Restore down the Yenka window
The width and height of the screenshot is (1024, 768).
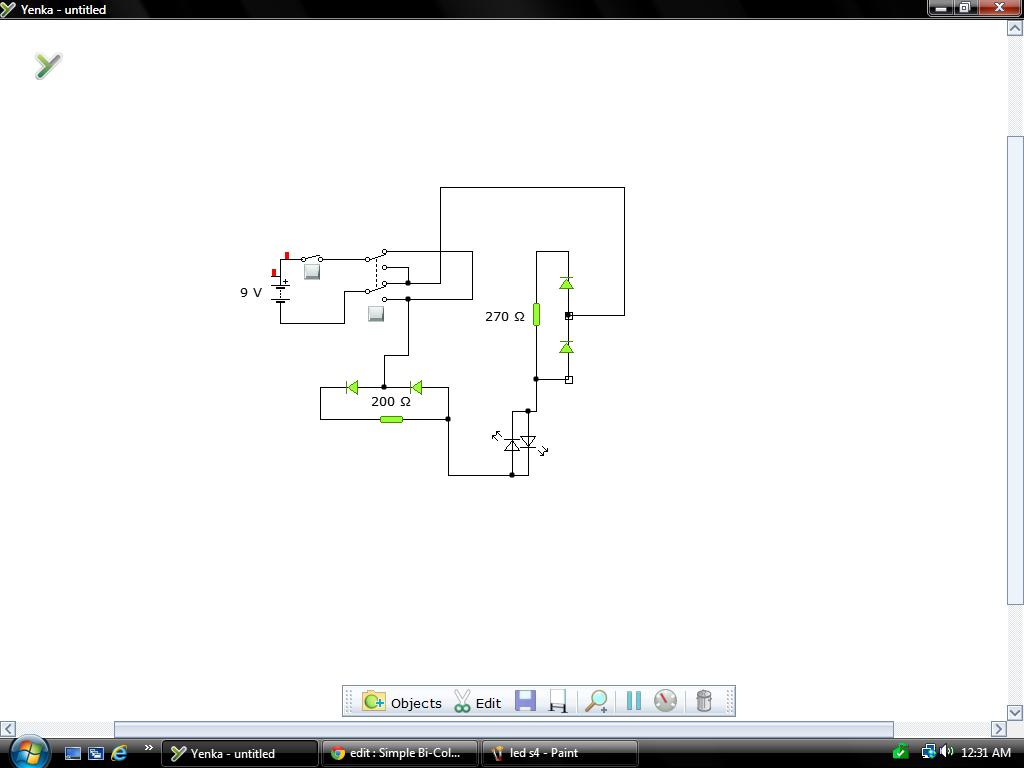tap(964, 8)
